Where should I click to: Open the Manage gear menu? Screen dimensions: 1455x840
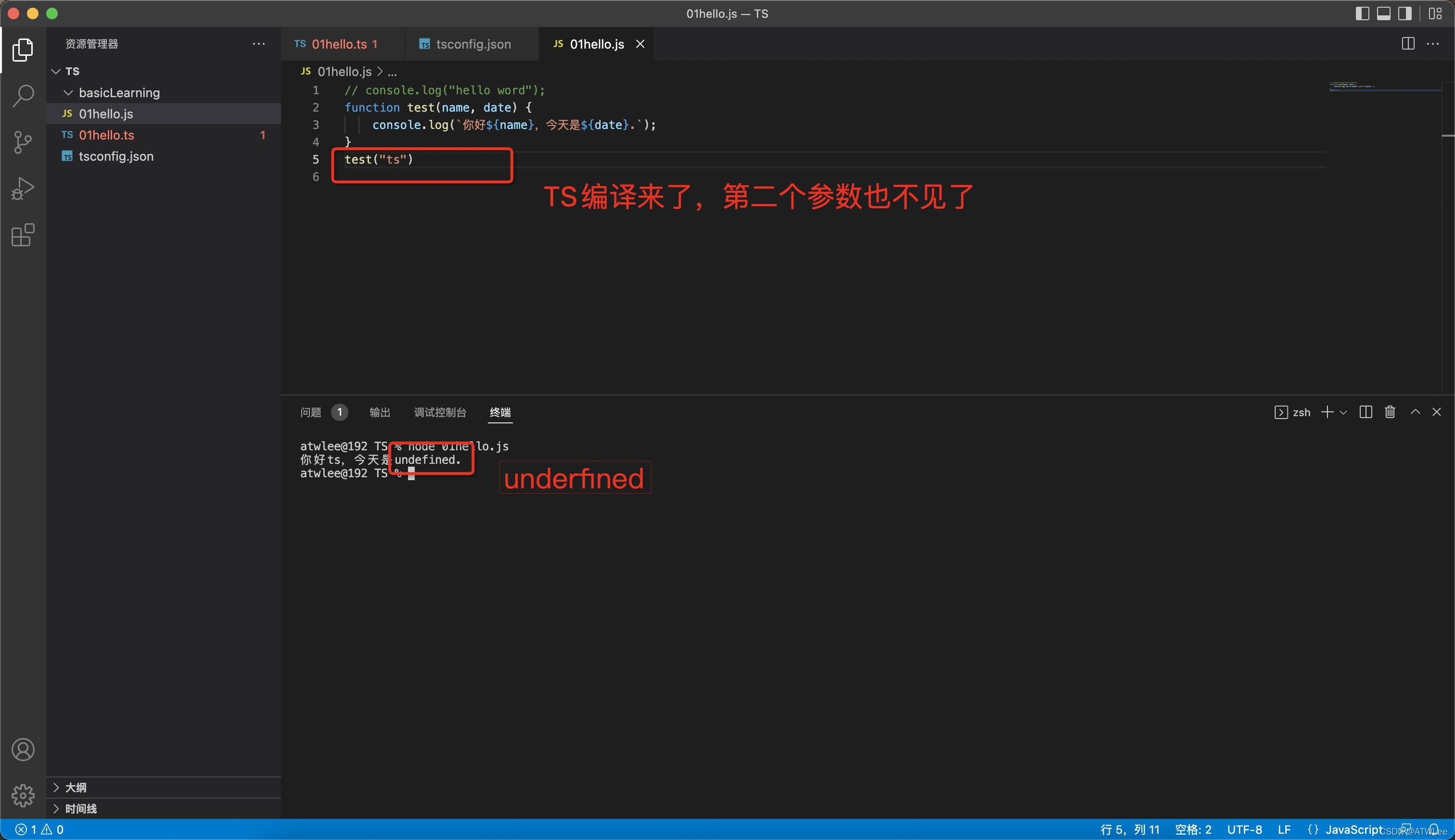(23, 796)
